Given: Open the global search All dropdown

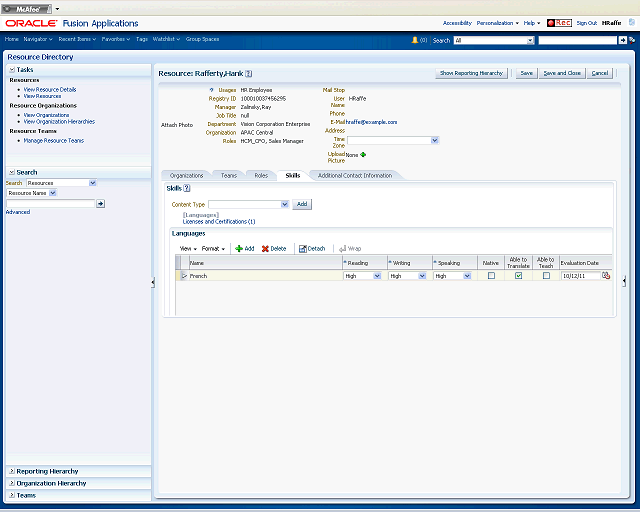Looking at the screenshot, I should (530, 40).
